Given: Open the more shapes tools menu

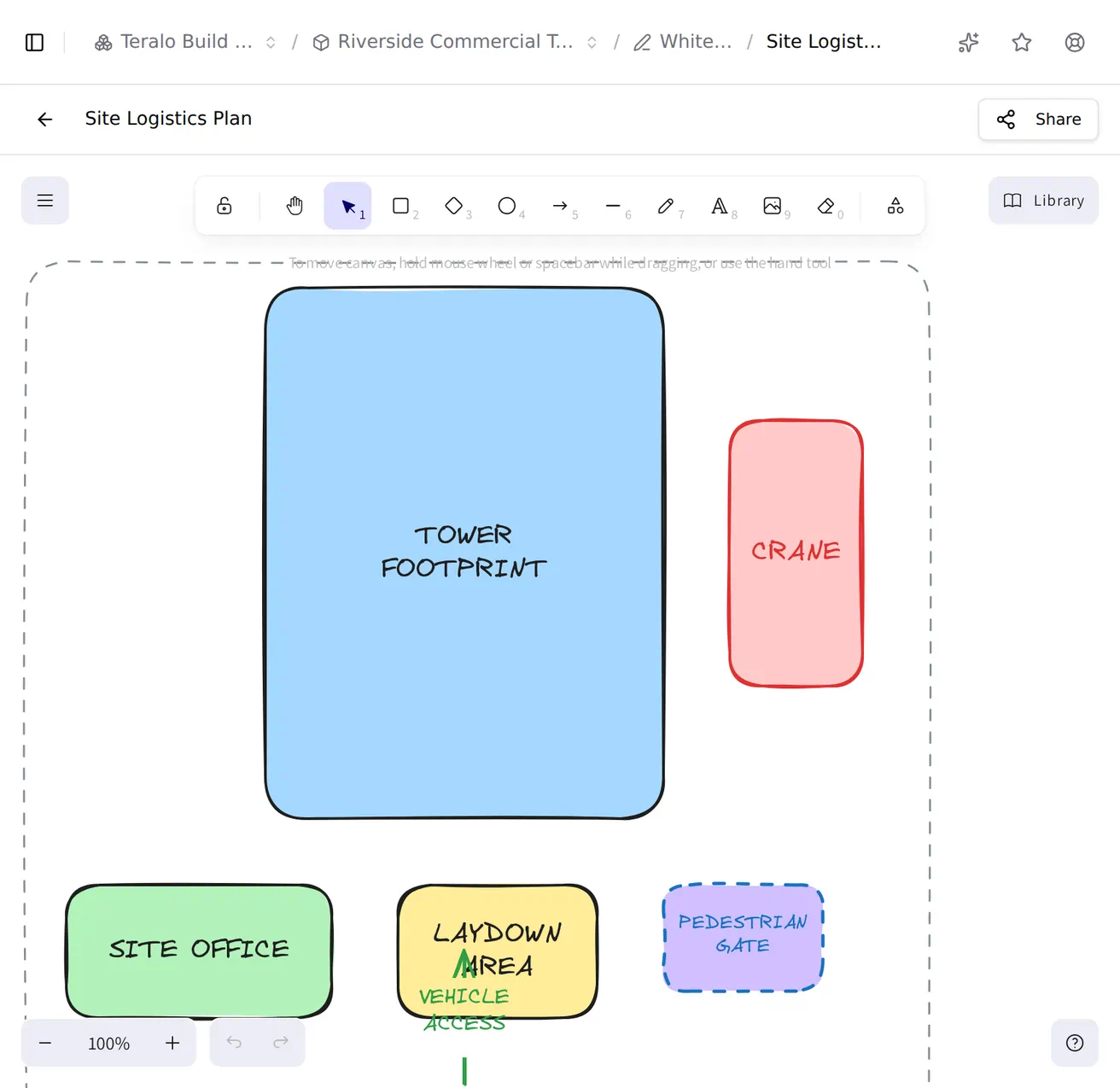Looking at the screenshot, I should point(895,206).
